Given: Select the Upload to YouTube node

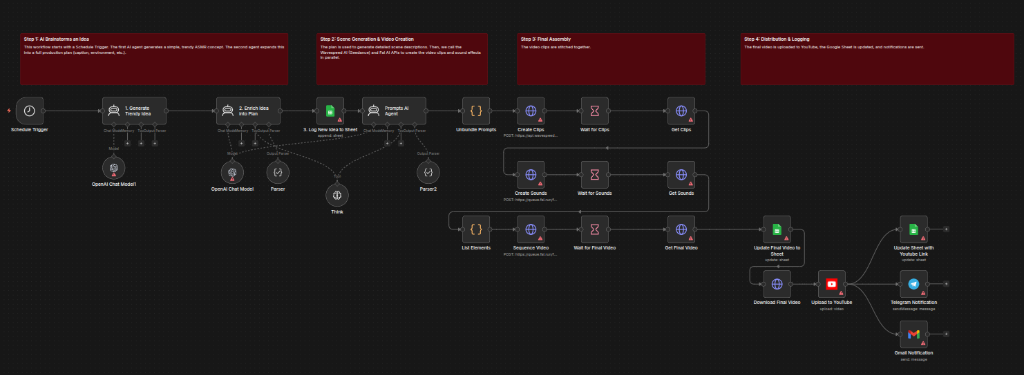Looking at the screenshot, I should tap(832, 284).
